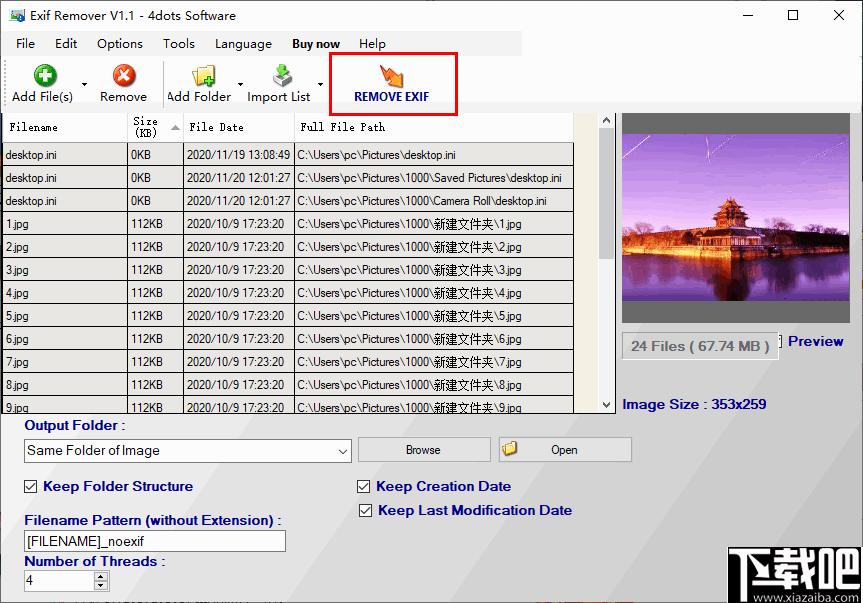Open the Options menu
Viewport: 863px width, 603px height.
(120, 43)
